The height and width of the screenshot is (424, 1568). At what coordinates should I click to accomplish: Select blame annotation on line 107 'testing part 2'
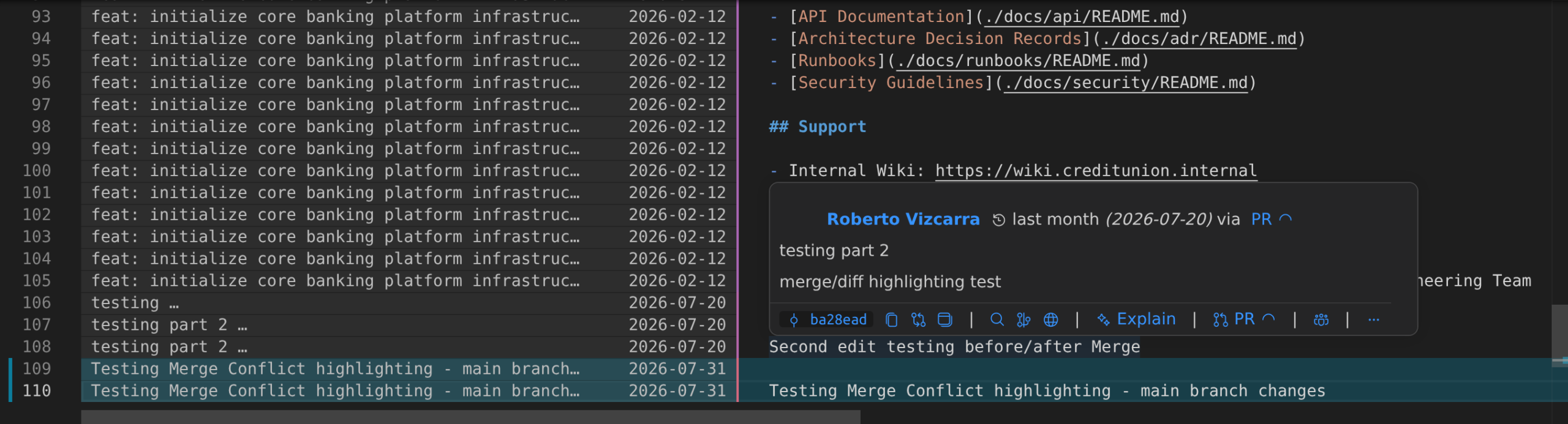click(409, 325)
